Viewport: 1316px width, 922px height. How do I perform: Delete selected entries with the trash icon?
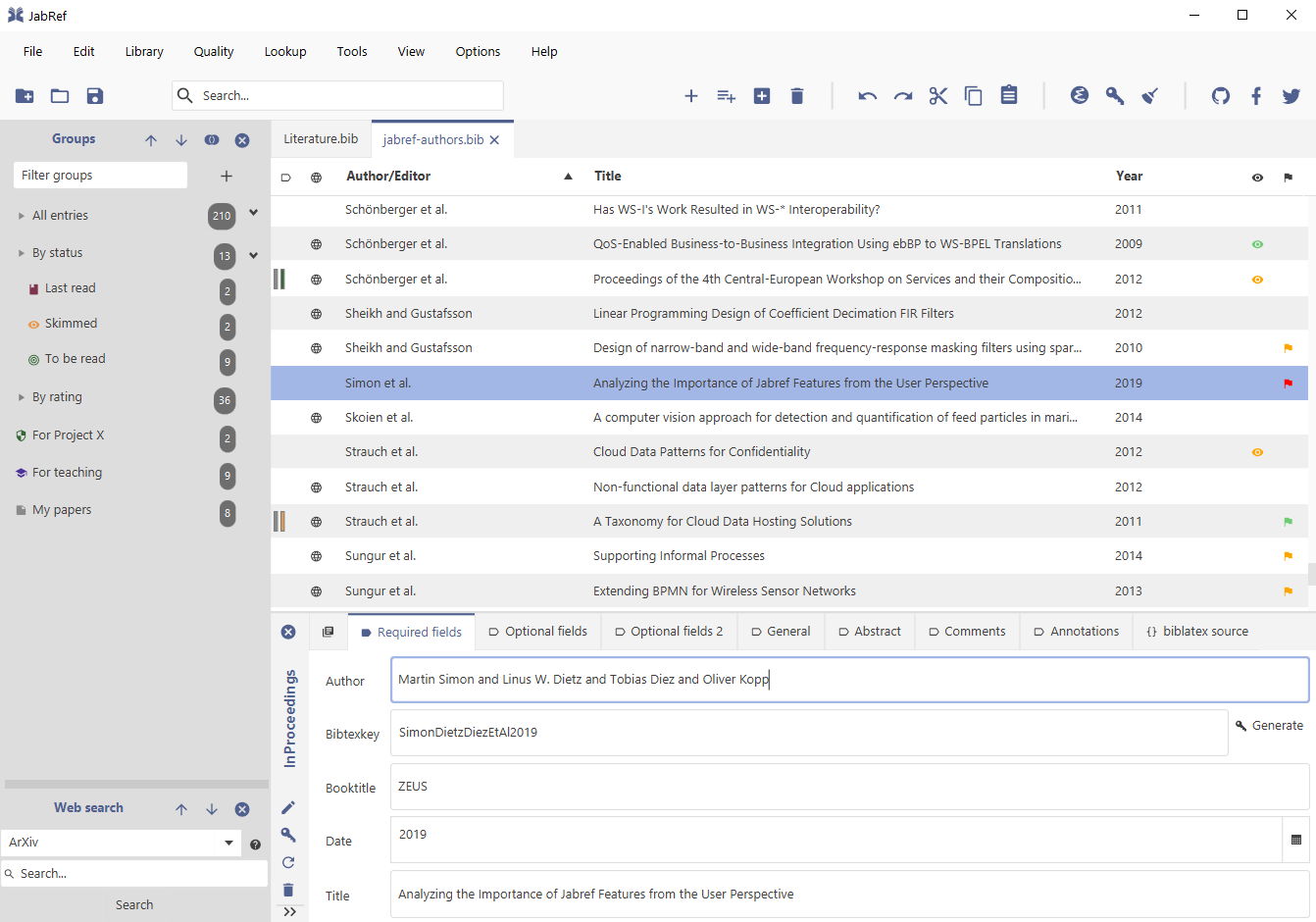[x=796, y=96]
